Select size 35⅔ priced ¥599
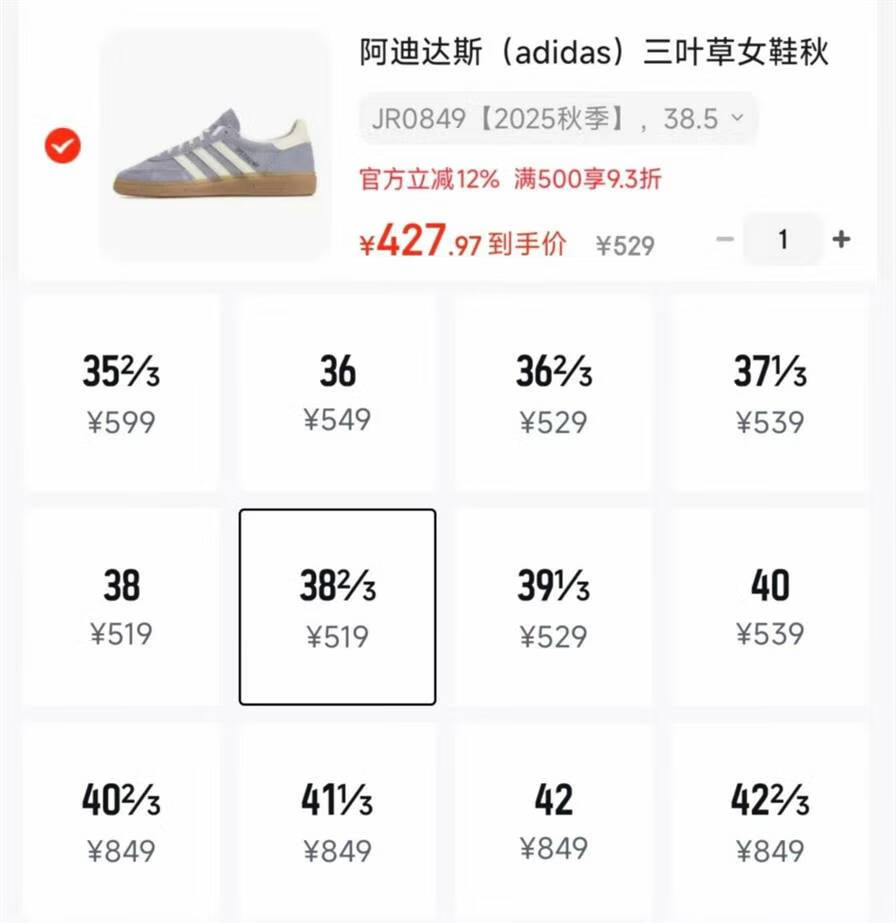 pyautogui.click(x=121, y=393)
